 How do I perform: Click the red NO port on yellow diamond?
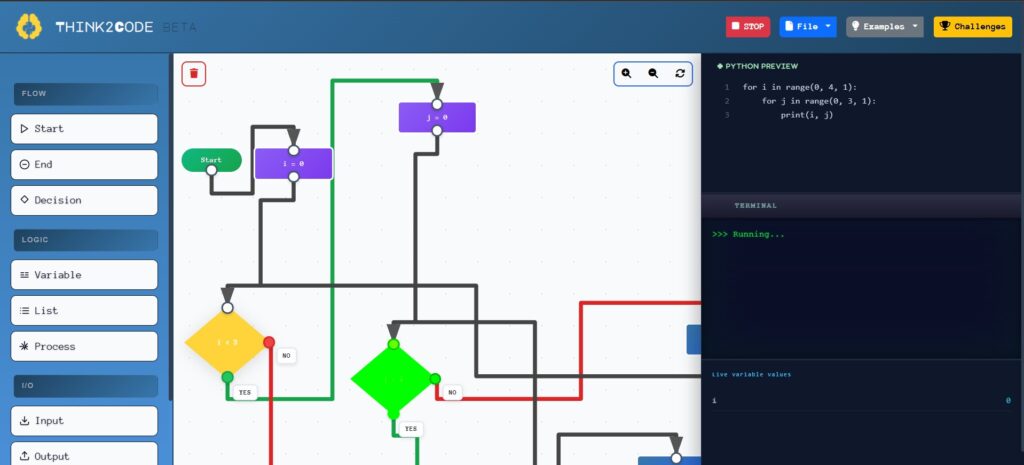point(269,342)
